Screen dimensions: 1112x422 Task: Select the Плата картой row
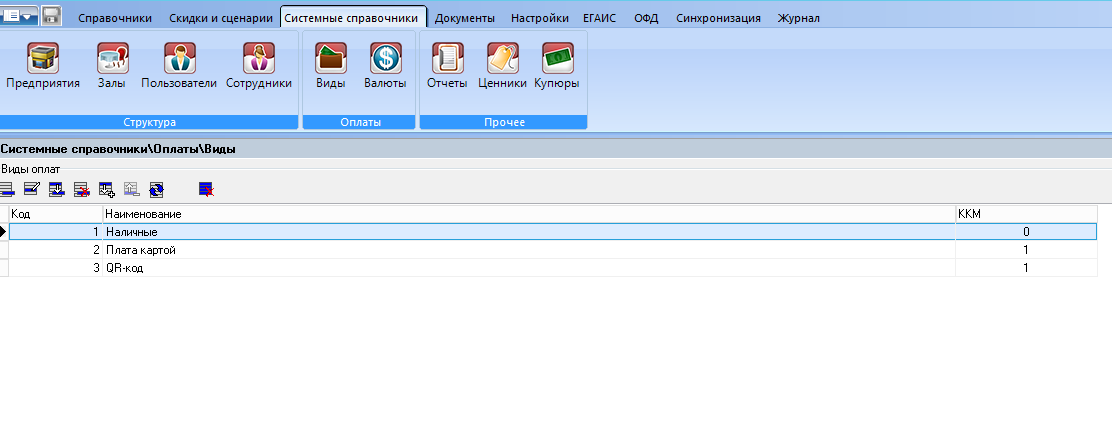click(x=552, y=250)
